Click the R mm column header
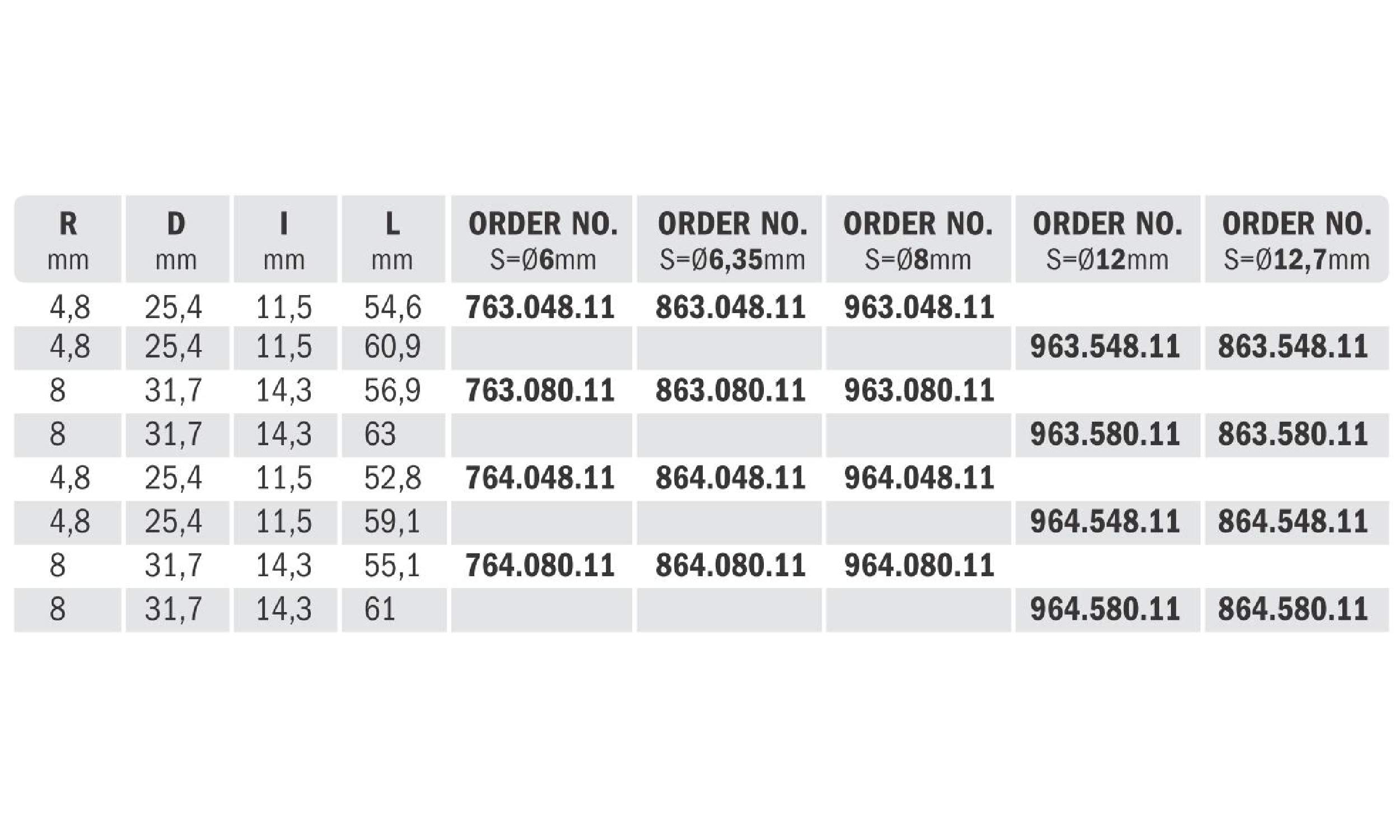This screenshot has width=1400, height=840. 68,239
